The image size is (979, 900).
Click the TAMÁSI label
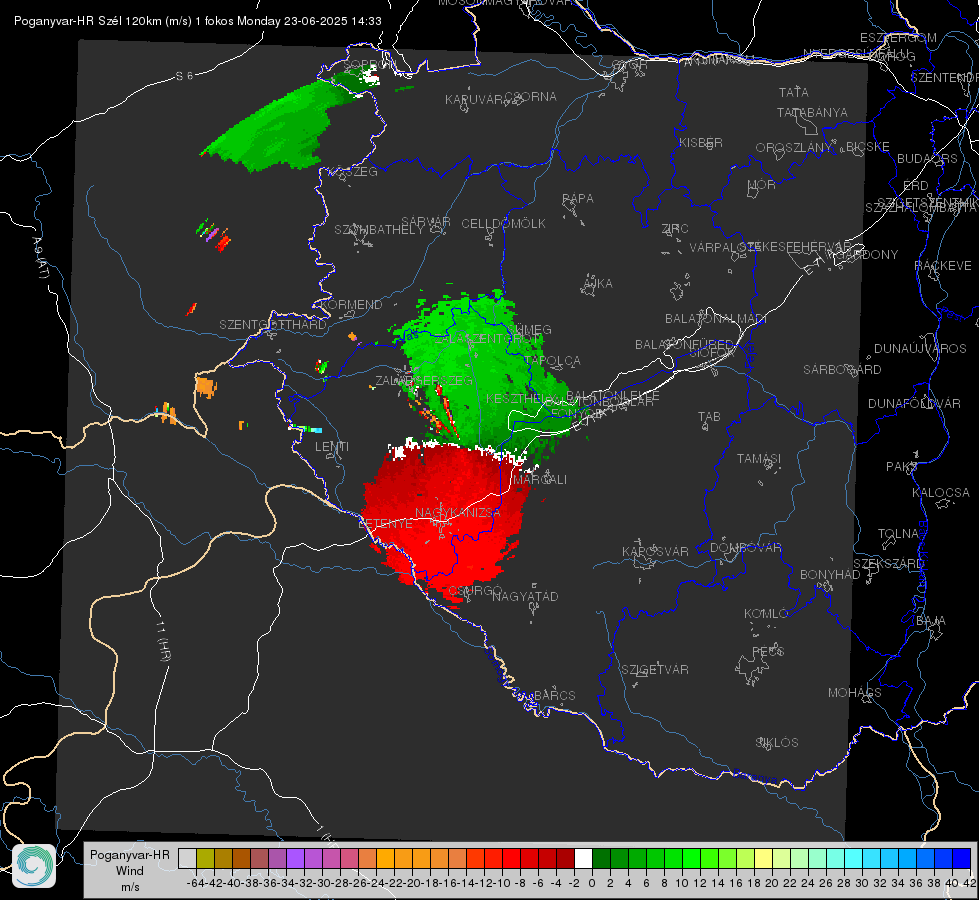coord(759,459)
